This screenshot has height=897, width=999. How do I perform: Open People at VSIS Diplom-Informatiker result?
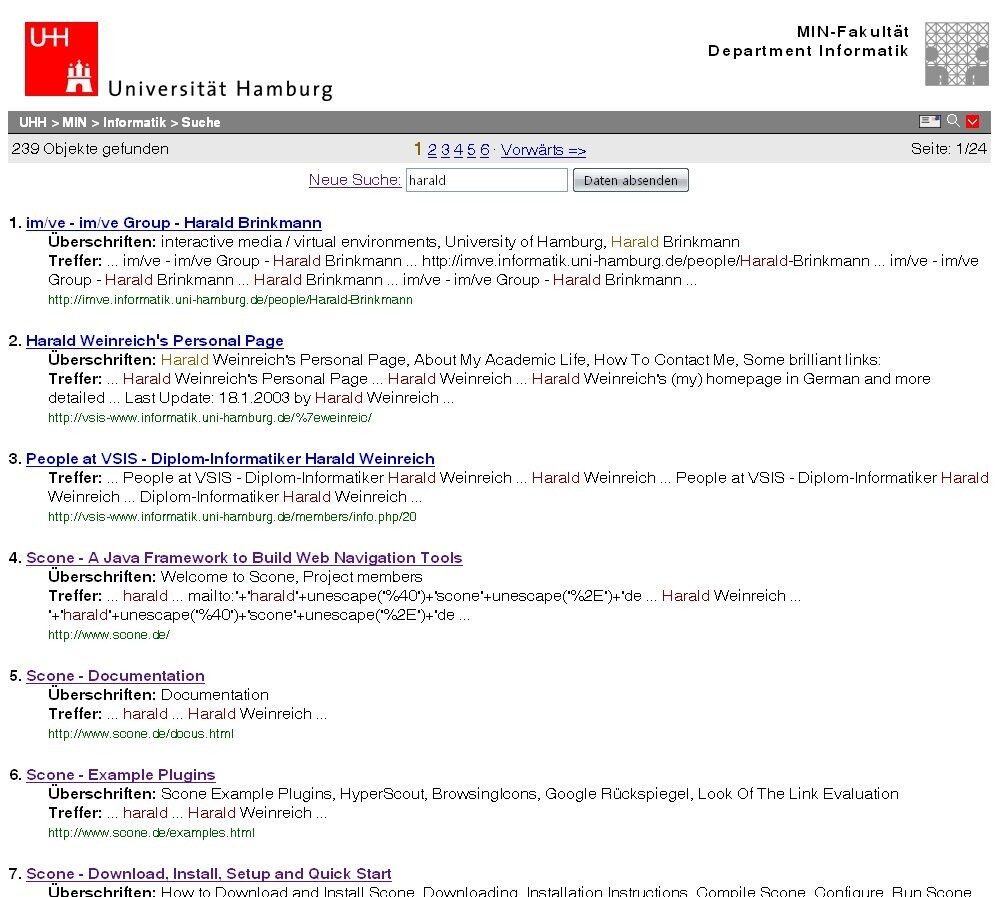point(231,459)
